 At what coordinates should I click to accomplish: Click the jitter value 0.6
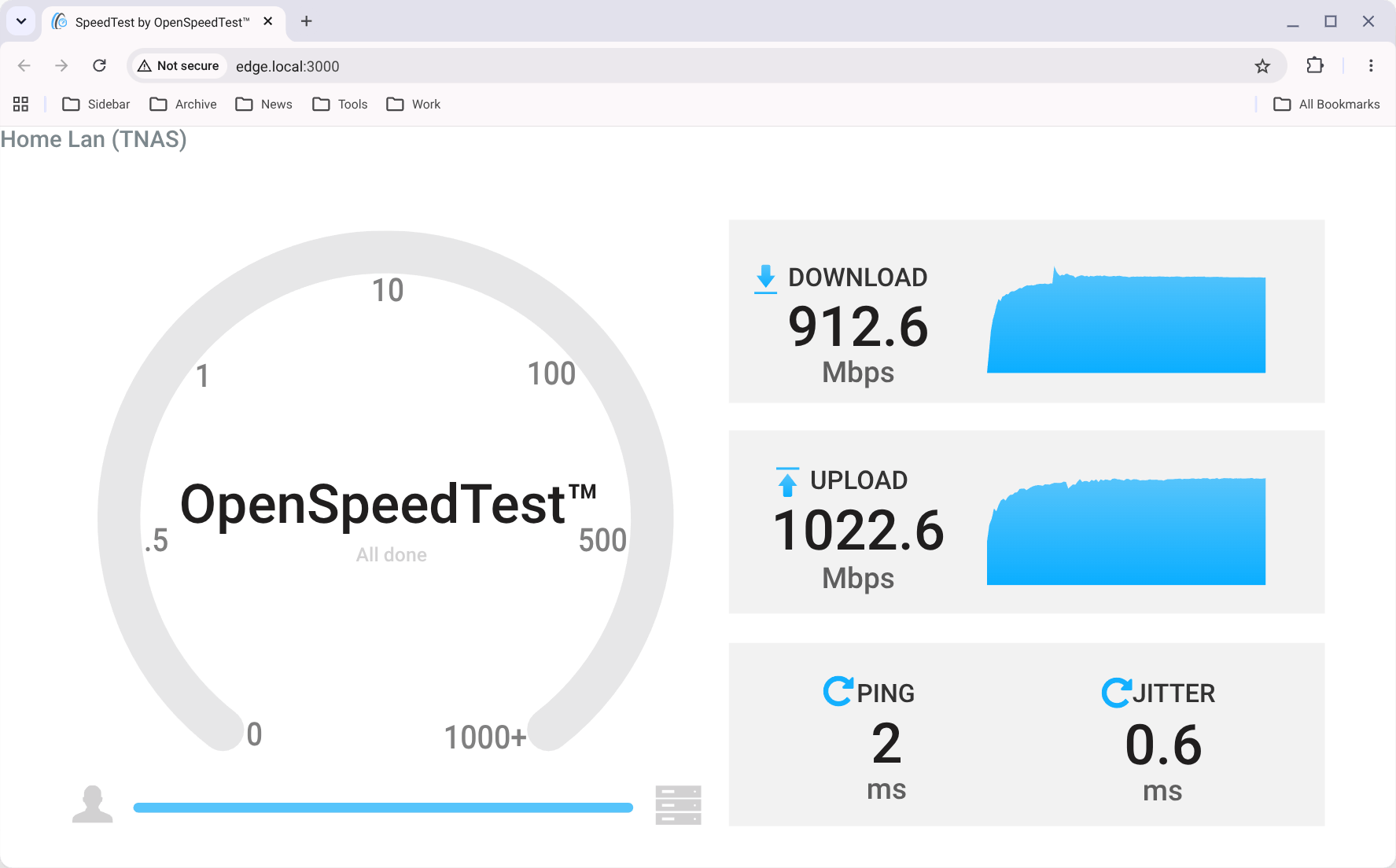[1163, 745]
